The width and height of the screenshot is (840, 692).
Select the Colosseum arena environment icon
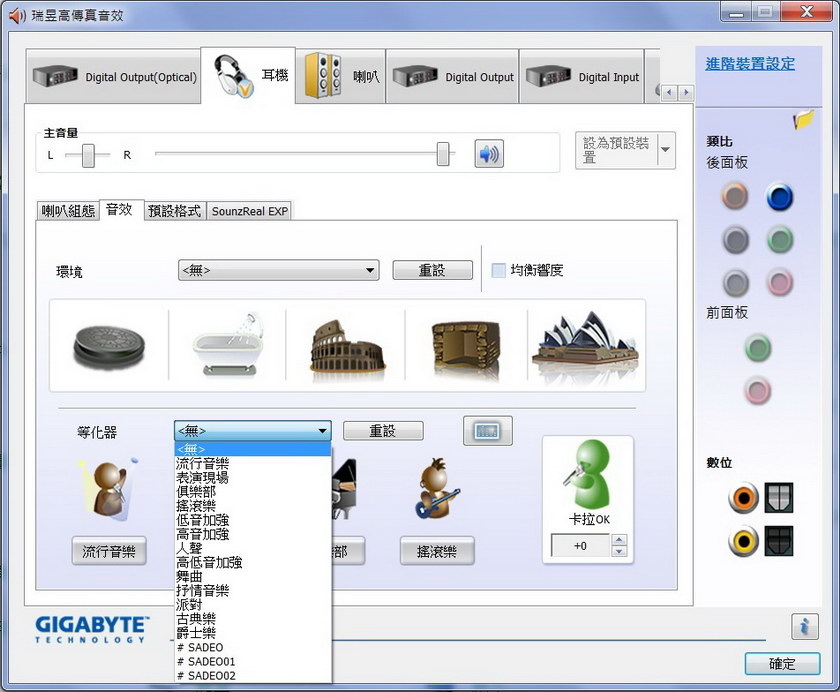pos(347,346)
